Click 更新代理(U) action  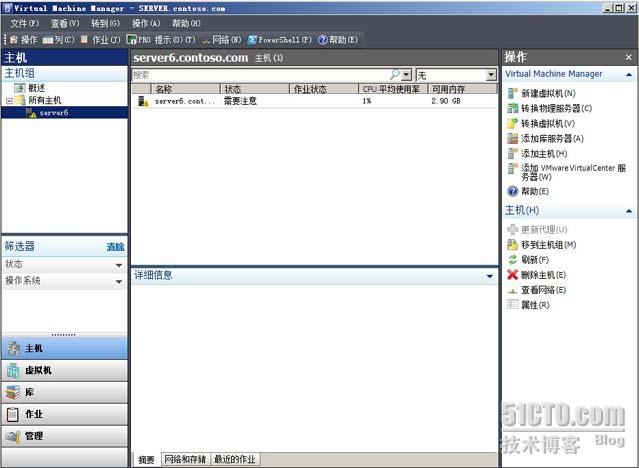pyautogui.click(x=544, y=230)
